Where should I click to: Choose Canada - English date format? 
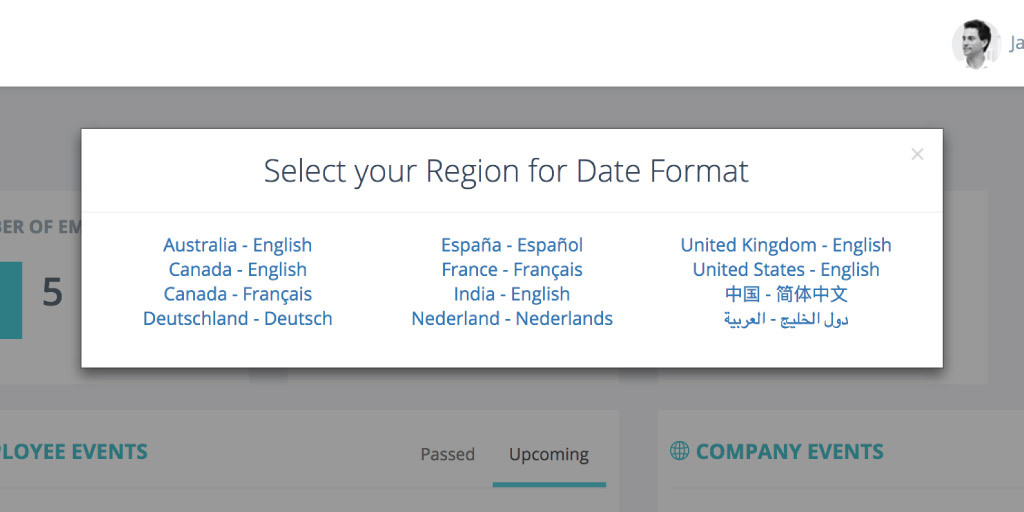[x=238, y=270]
